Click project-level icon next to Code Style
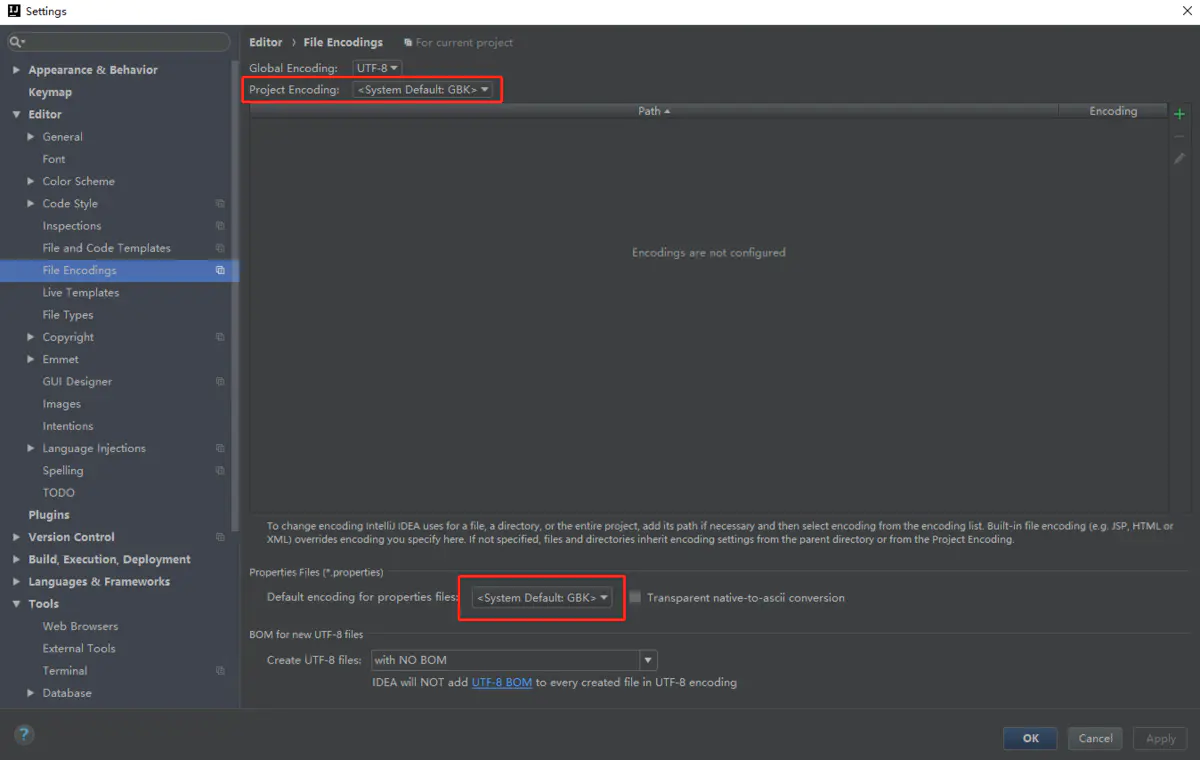The height and width of the screenshot is (760, 1200). click(x=220, y=204)
